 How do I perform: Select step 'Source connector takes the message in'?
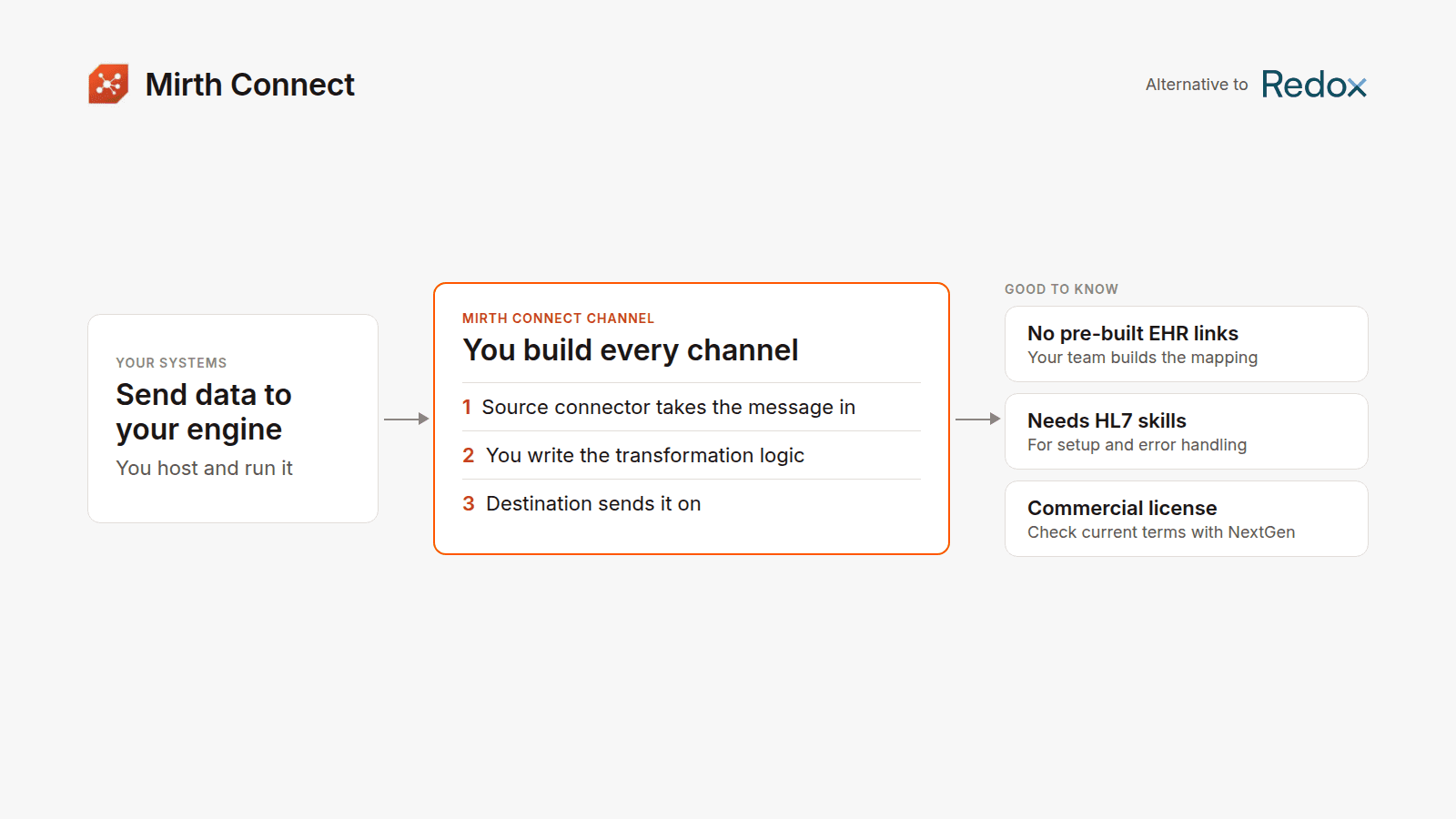[x=692, y=407]
